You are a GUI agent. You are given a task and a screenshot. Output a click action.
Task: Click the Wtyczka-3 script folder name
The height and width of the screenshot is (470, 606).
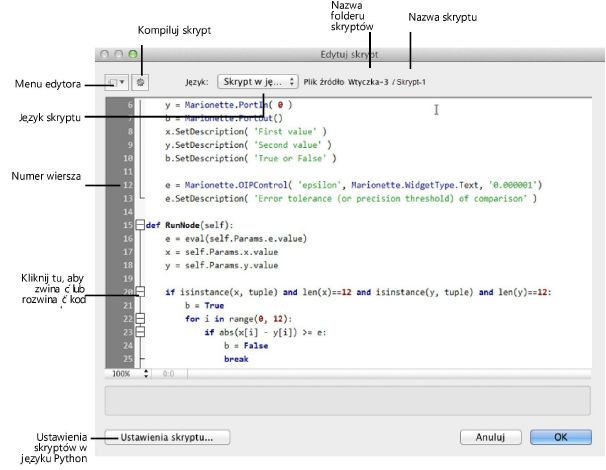tap(368, 80)
